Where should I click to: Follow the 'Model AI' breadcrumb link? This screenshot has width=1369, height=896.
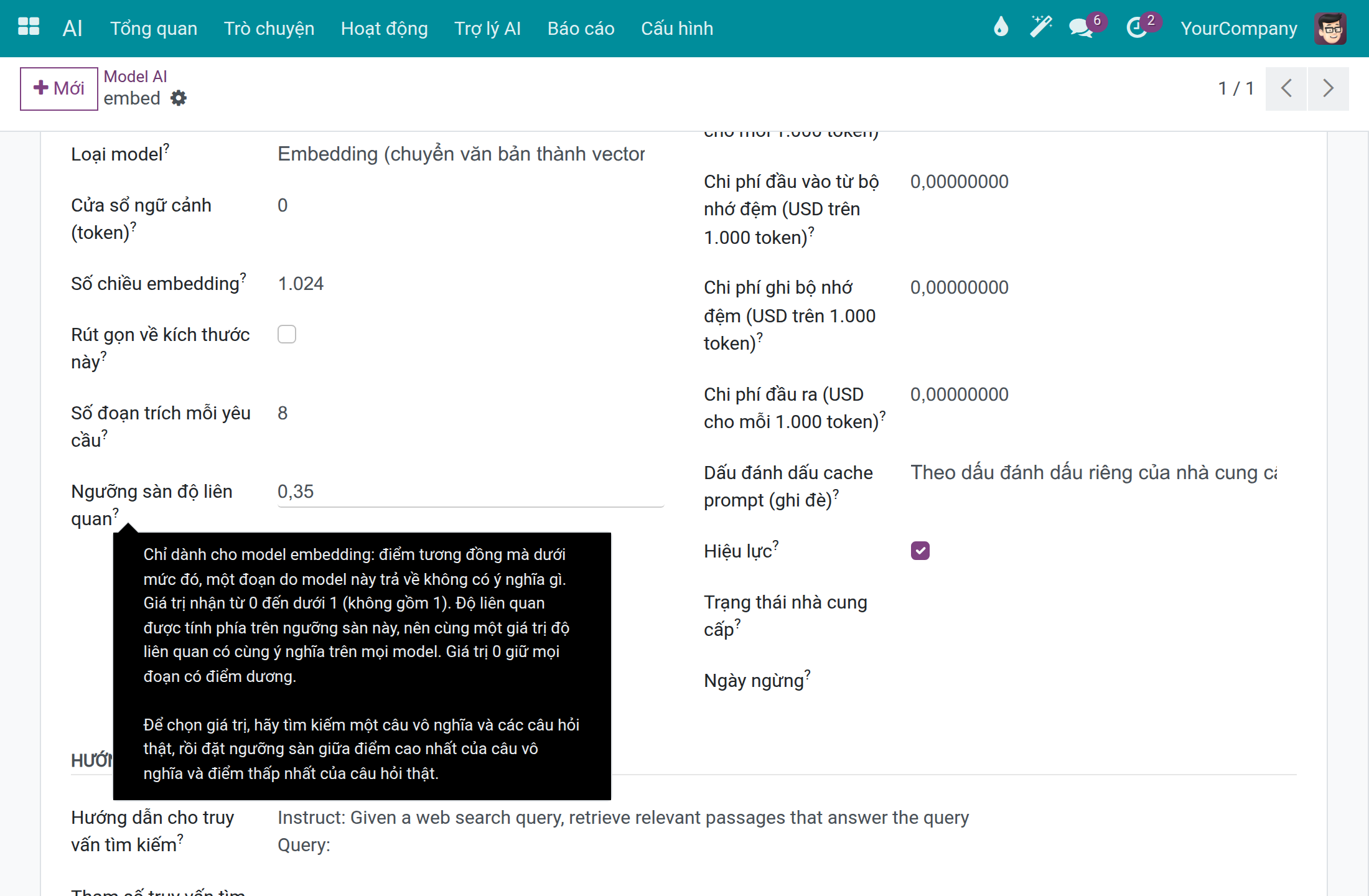click(135, 77)
